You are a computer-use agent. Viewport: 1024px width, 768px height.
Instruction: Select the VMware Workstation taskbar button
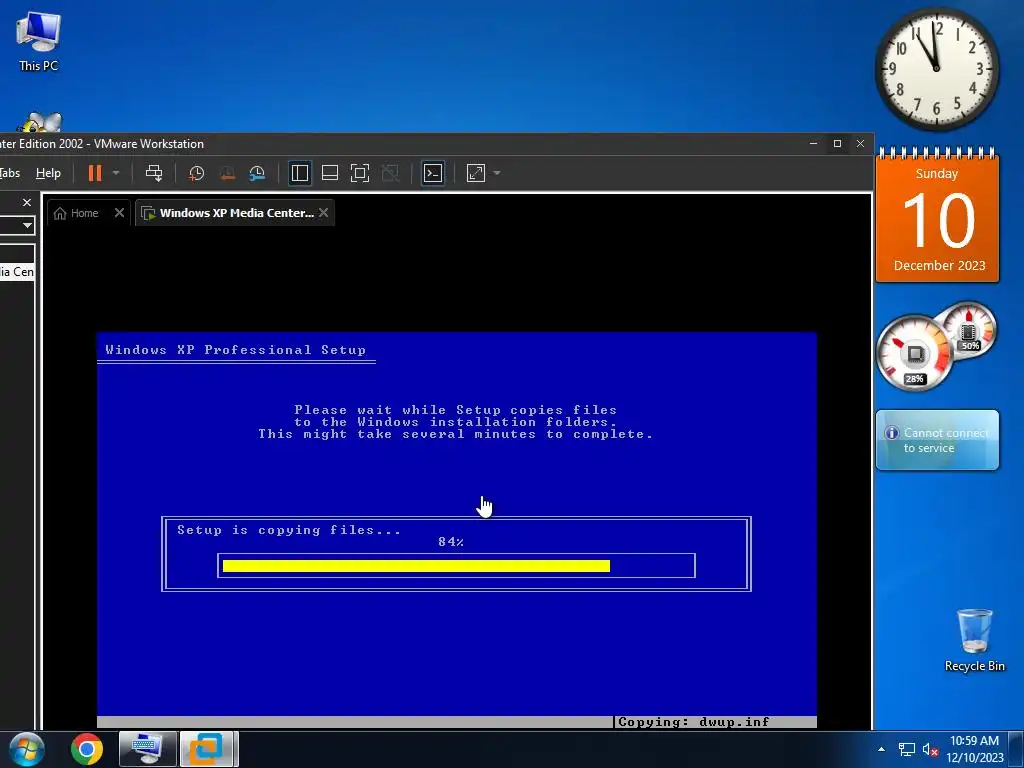[x=209, y=749]
